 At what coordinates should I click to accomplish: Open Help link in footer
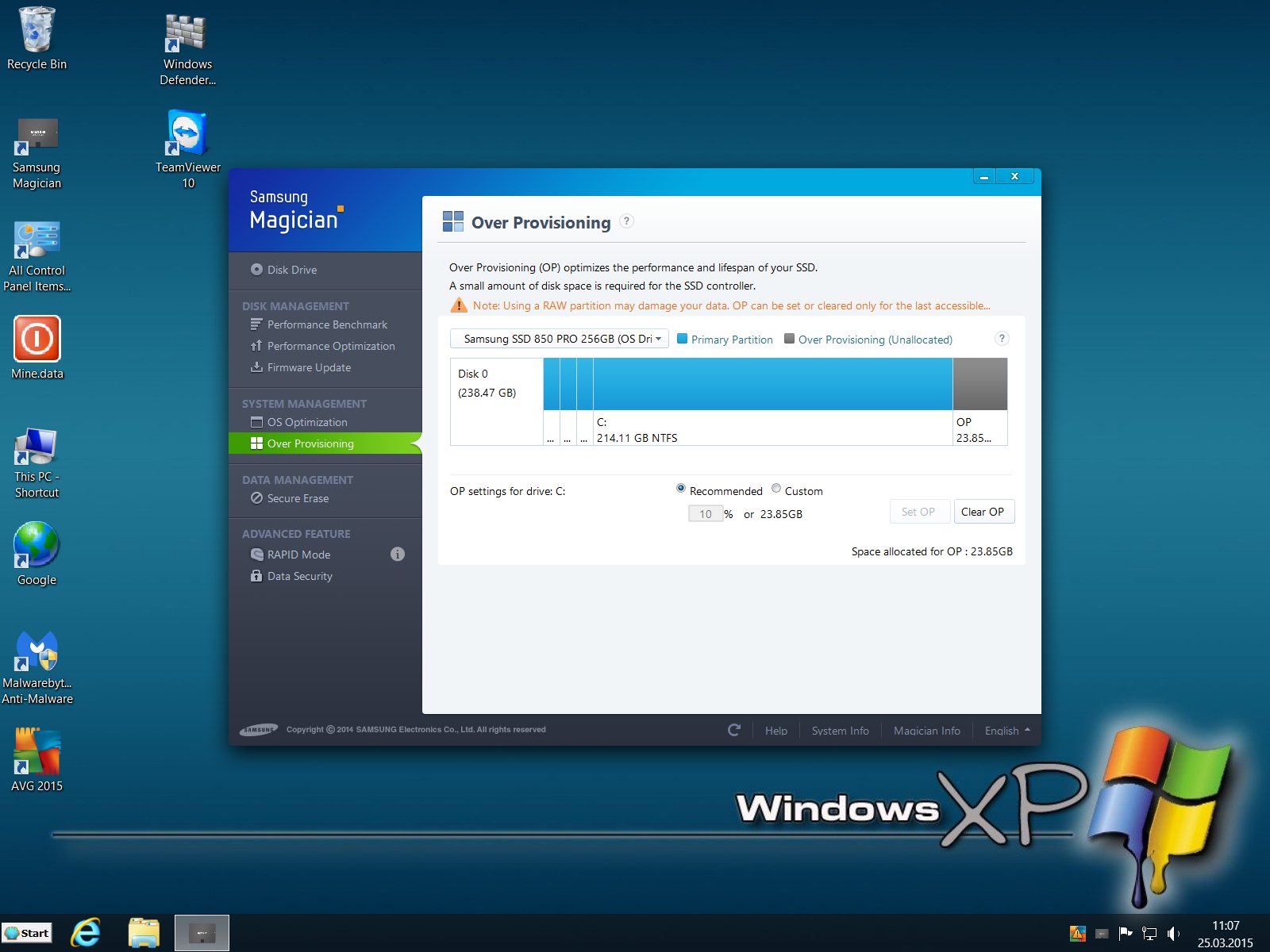point(776,731)
